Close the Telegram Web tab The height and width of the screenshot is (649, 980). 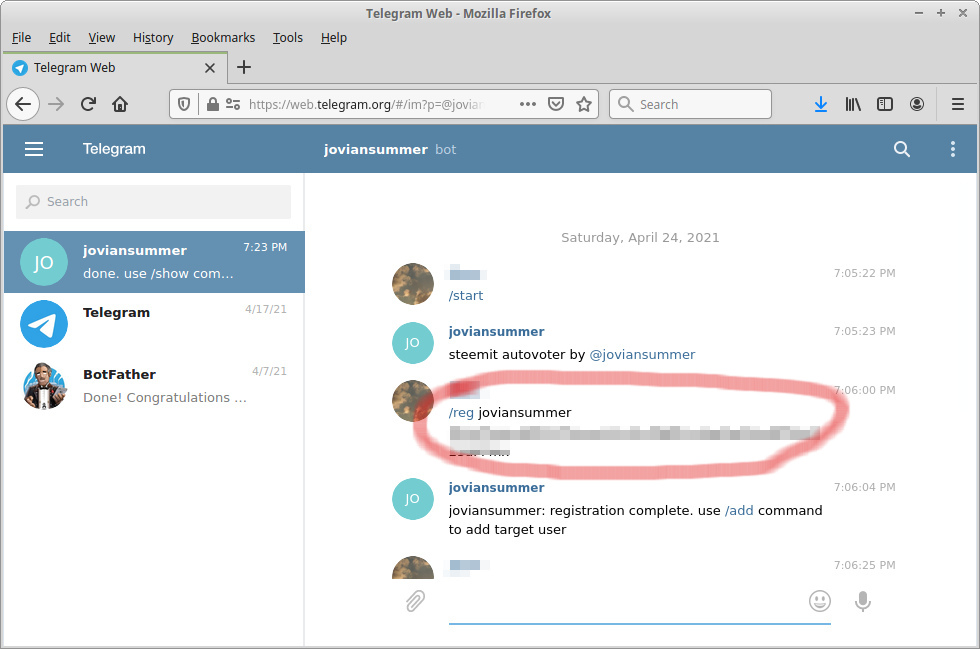(x=210, y=68)
